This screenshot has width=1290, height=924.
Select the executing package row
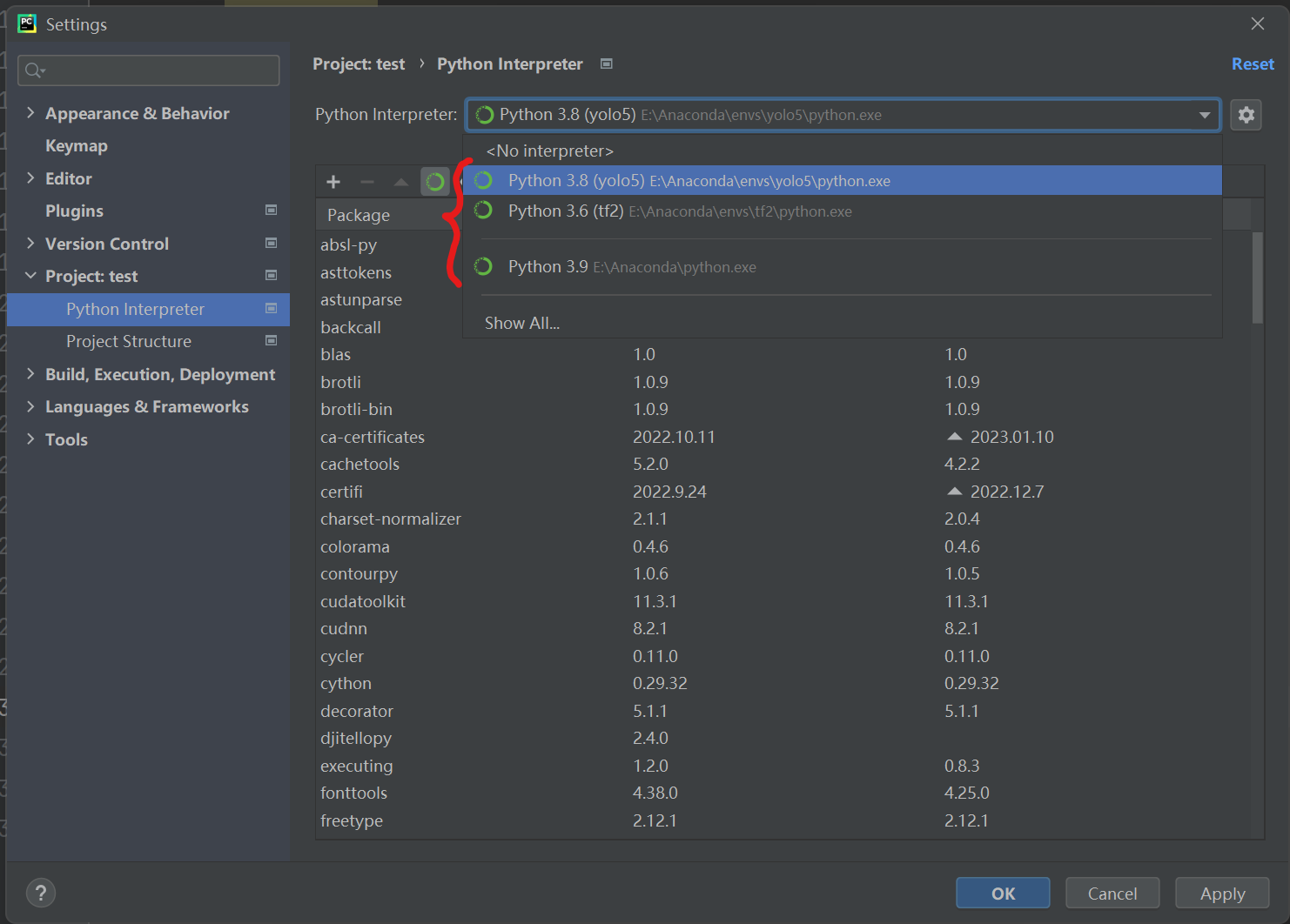[783, 766]
